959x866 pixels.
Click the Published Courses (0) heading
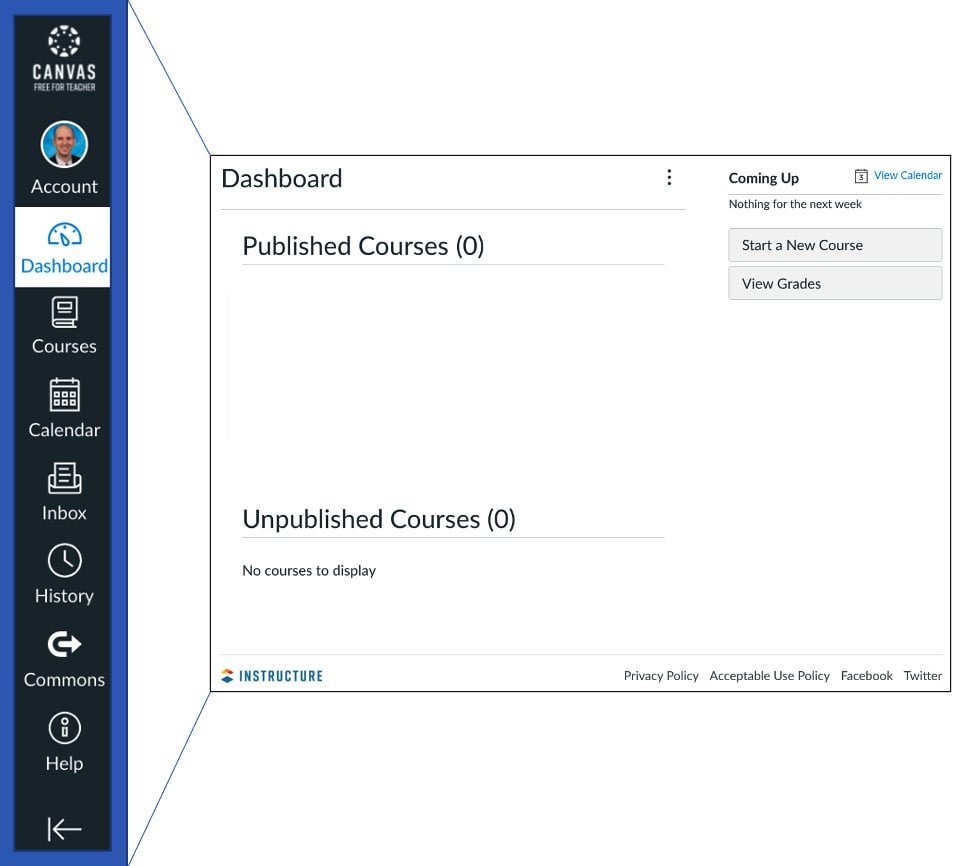pos(363,246)
